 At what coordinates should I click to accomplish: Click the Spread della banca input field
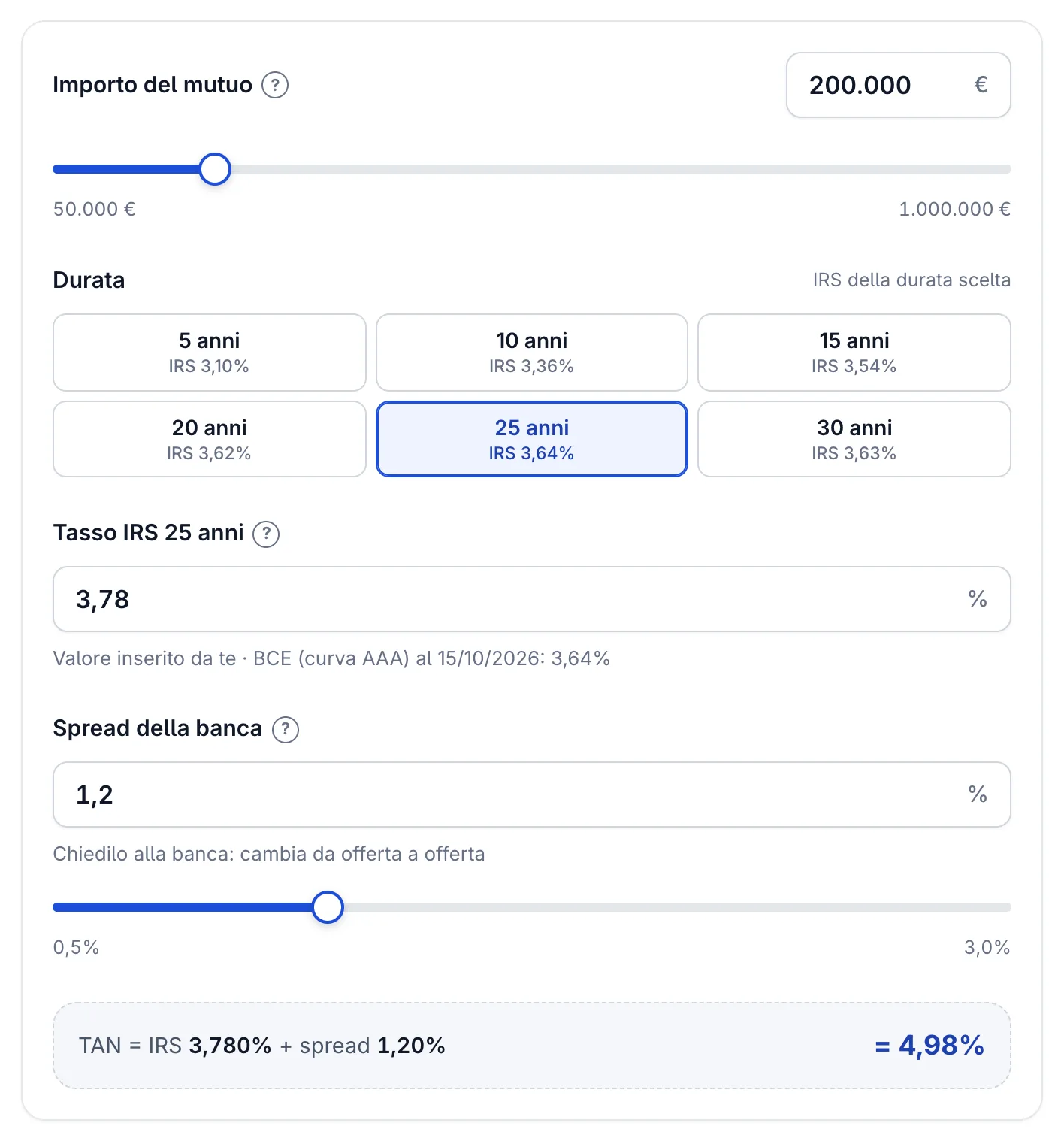pos(532,794)
